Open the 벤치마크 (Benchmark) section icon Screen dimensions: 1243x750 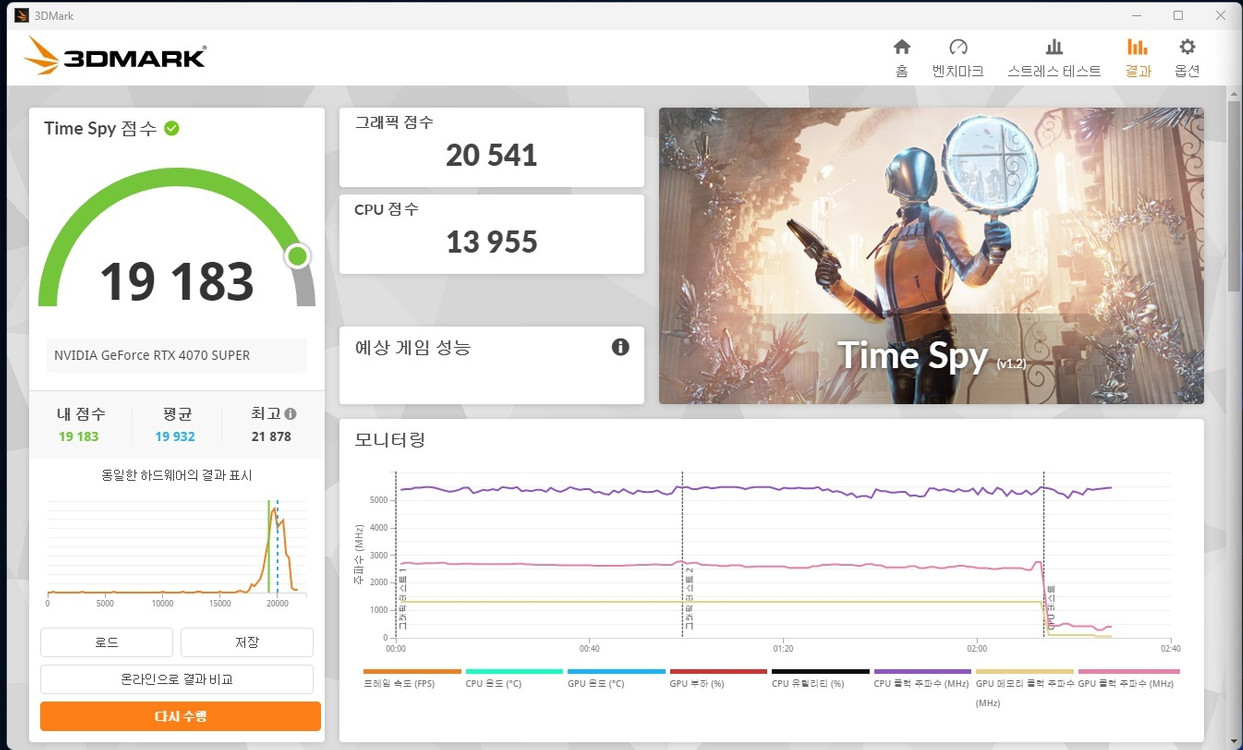[x=957, y=47]
